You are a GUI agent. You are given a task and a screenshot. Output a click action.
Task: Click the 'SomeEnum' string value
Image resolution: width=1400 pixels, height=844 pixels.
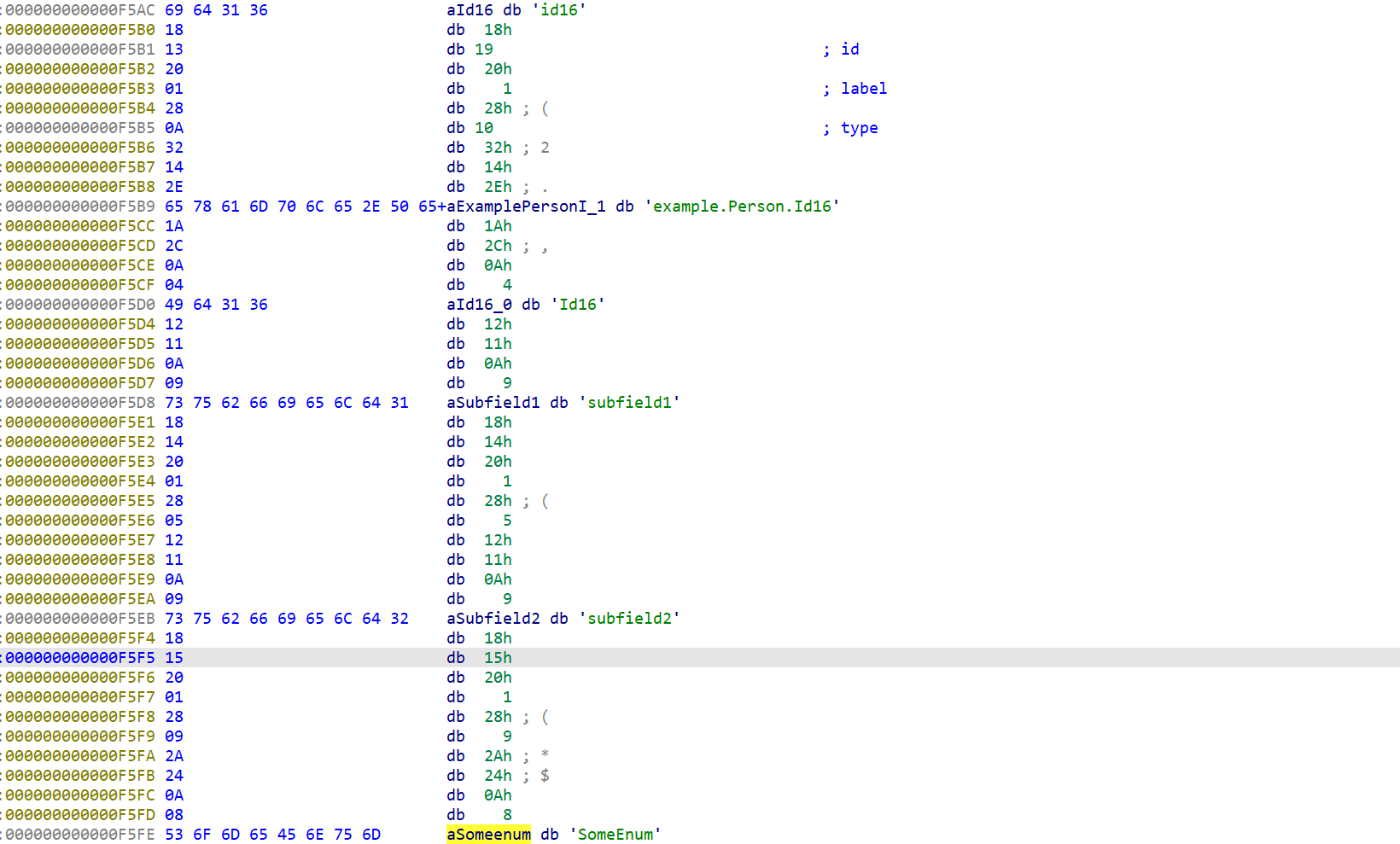point(615,835)
